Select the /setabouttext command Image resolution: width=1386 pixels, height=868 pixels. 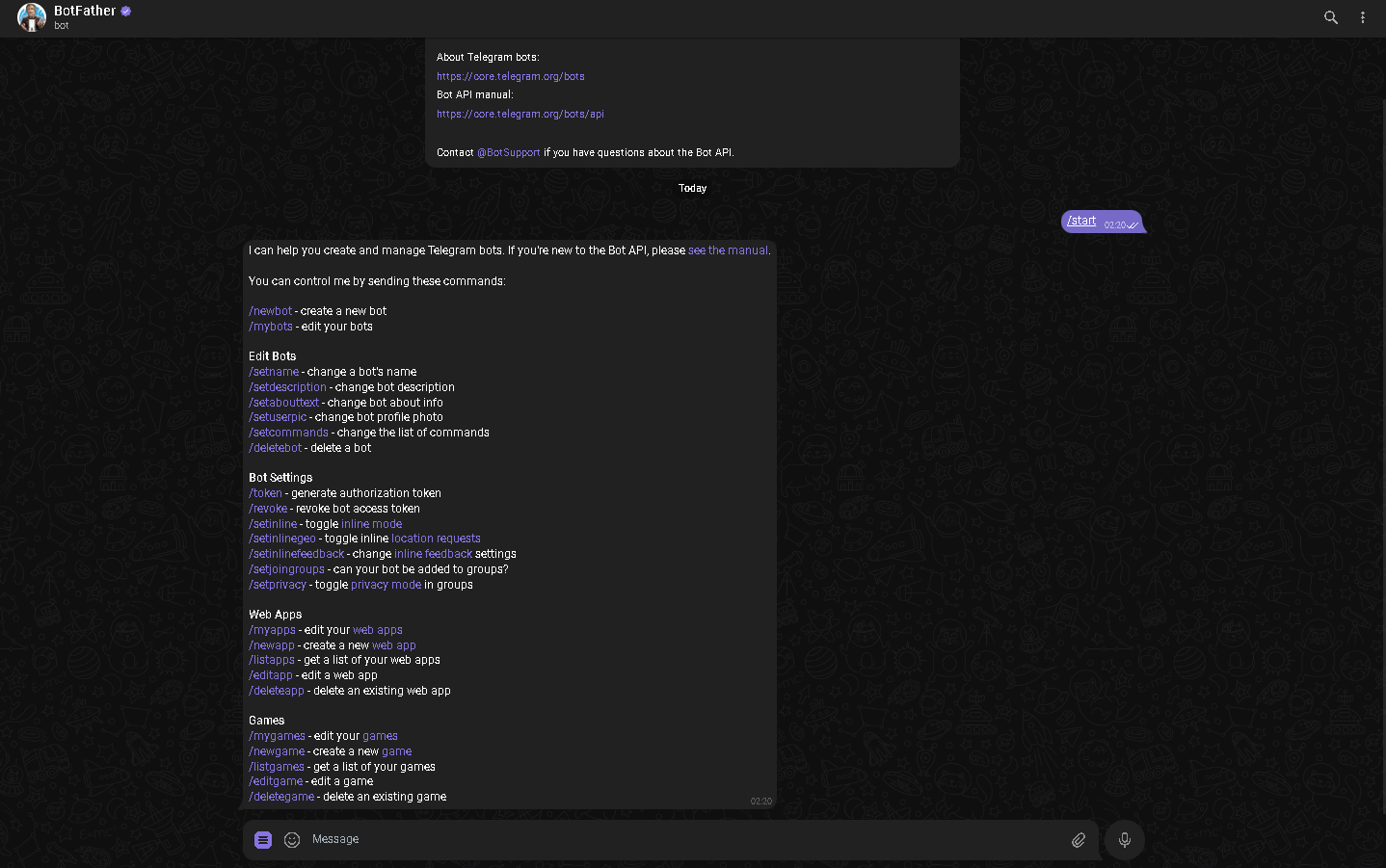pyautogui.click(x=284, y=403)
